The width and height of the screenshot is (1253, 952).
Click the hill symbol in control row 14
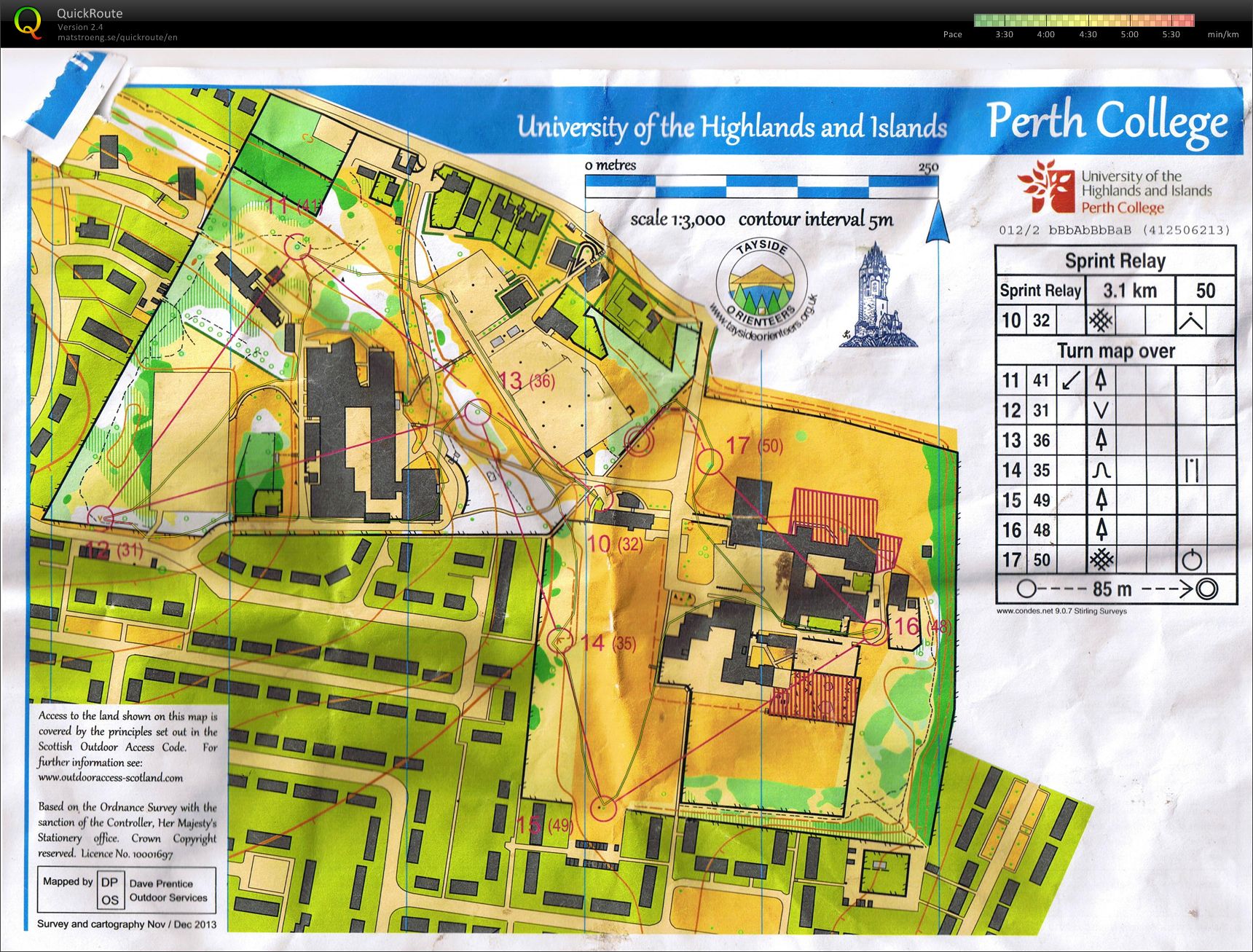(1101, 471)
